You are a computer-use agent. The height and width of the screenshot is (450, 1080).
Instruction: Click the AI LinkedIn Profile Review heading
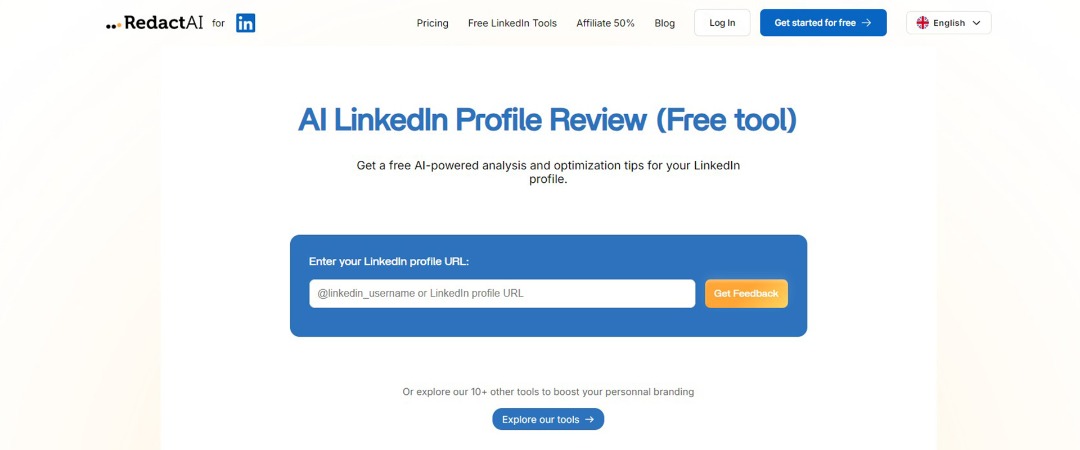pyautogui.click(x=548, y=120)
